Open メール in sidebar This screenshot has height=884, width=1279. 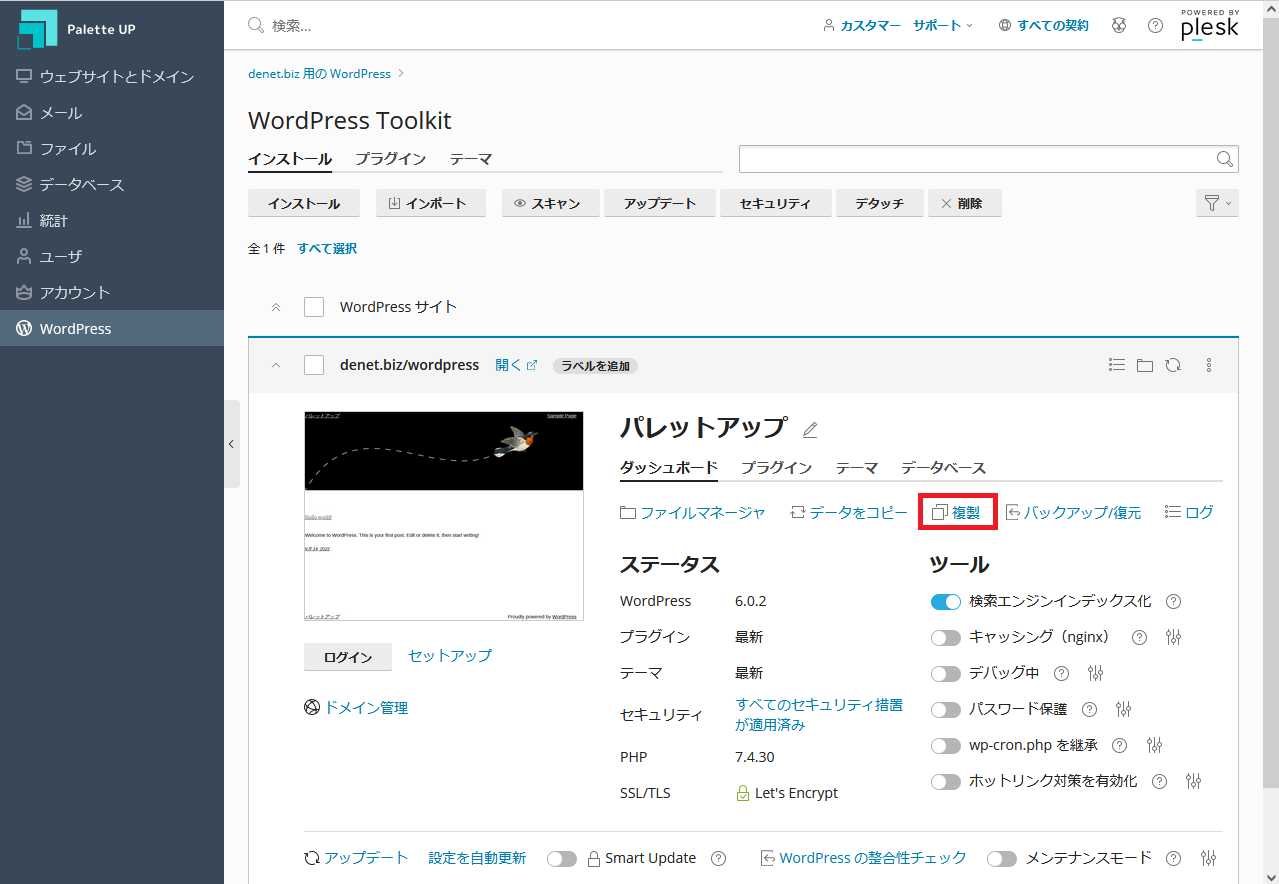pos(112,112)
